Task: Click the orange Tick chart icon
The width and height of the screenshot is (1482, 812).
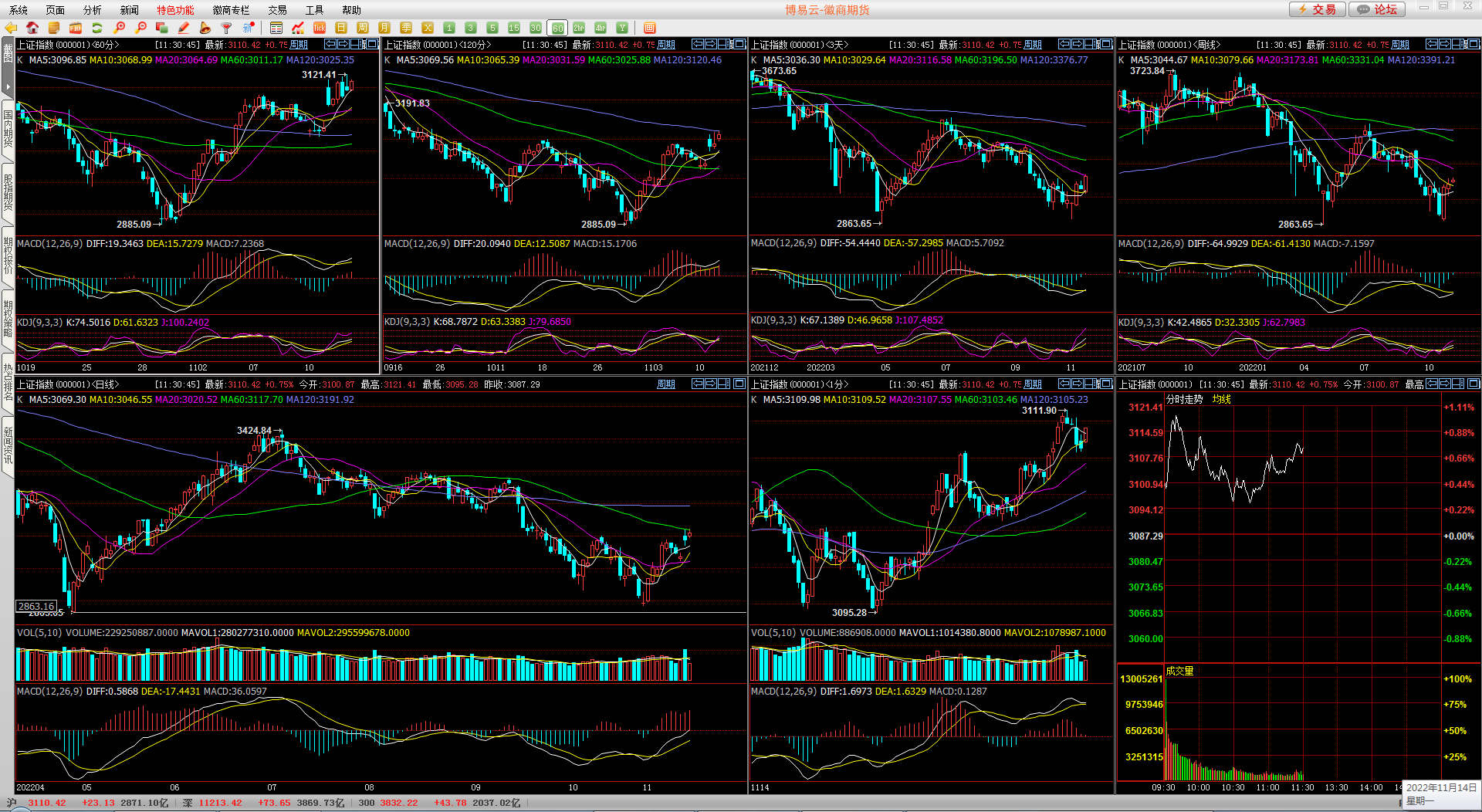Action: pyautogui.click(x=320, y=28)
